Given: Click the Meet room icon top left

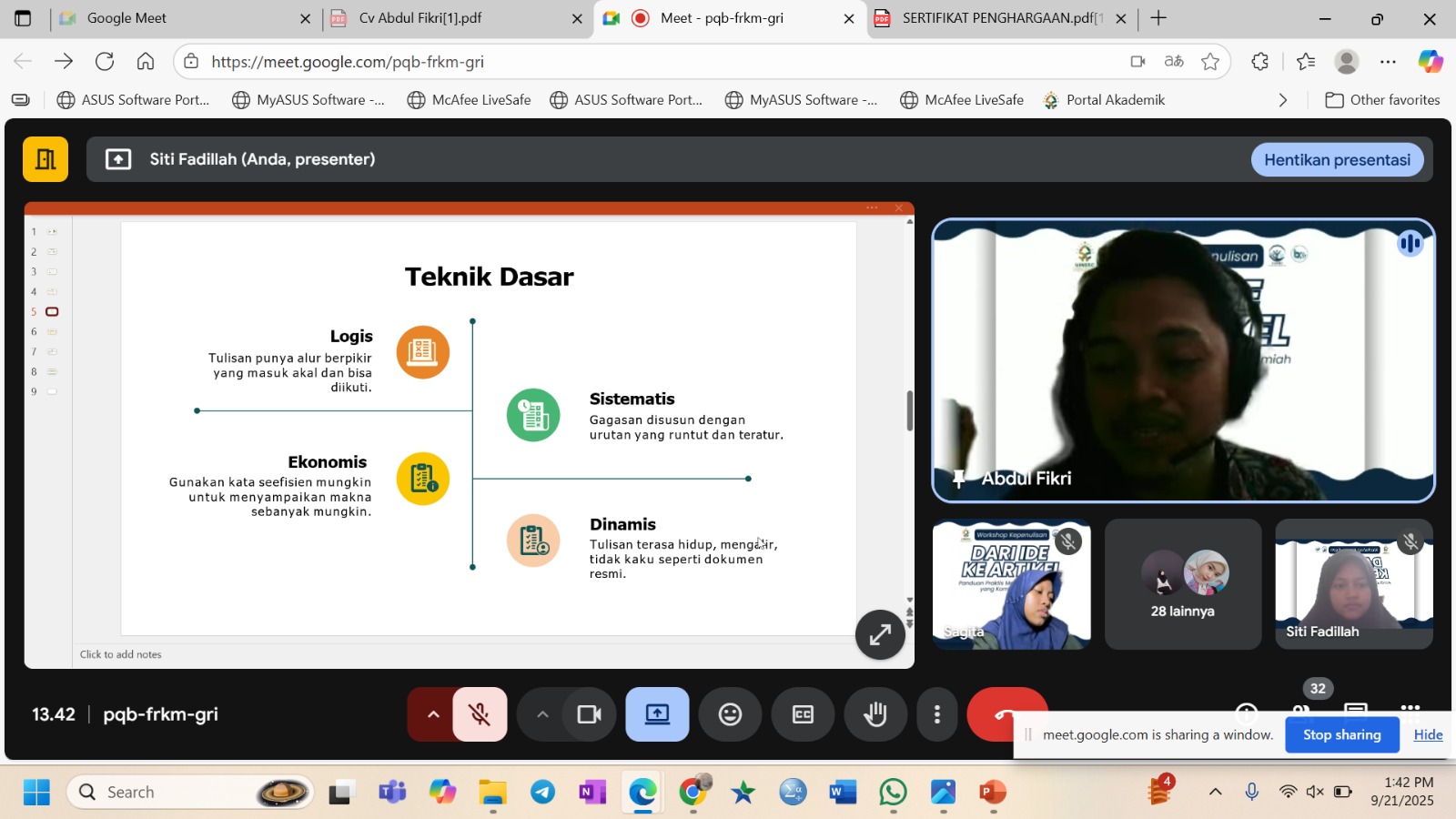Looking at the screenshot, I should (45, 159).
